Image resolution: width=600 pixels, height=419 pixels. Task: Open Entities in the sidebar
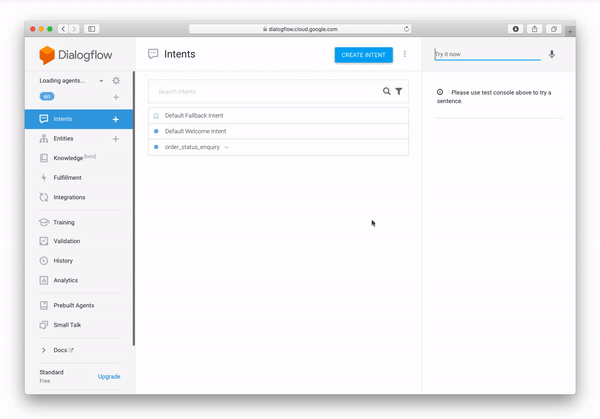coord(63,139)
